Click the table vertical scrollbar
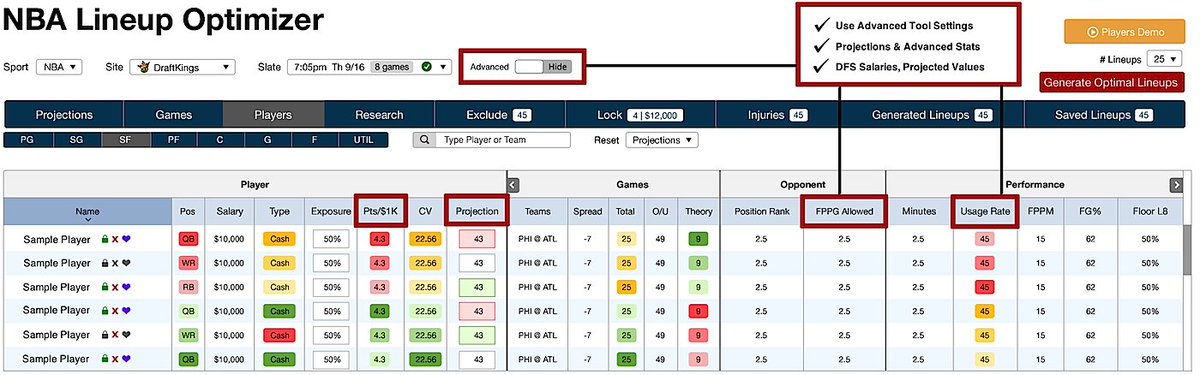Image resolution: width=1200 pixels, height=375 pixels. 1187,250
